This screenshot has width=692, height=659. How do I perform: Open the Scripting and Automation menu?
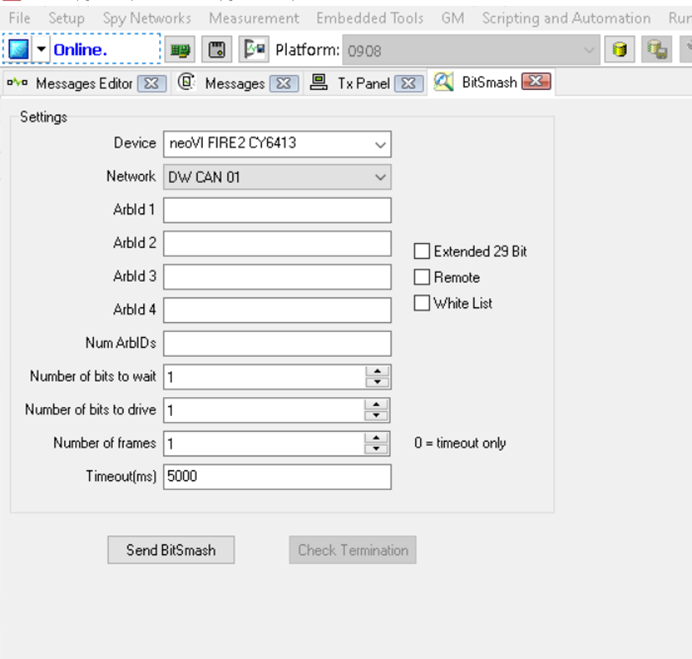click(x=566, y=18)
